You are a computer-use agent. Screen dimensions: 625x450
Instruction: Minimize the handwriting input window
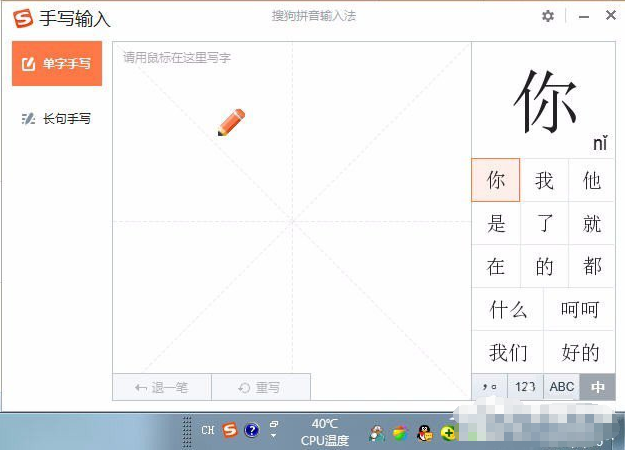584,17
